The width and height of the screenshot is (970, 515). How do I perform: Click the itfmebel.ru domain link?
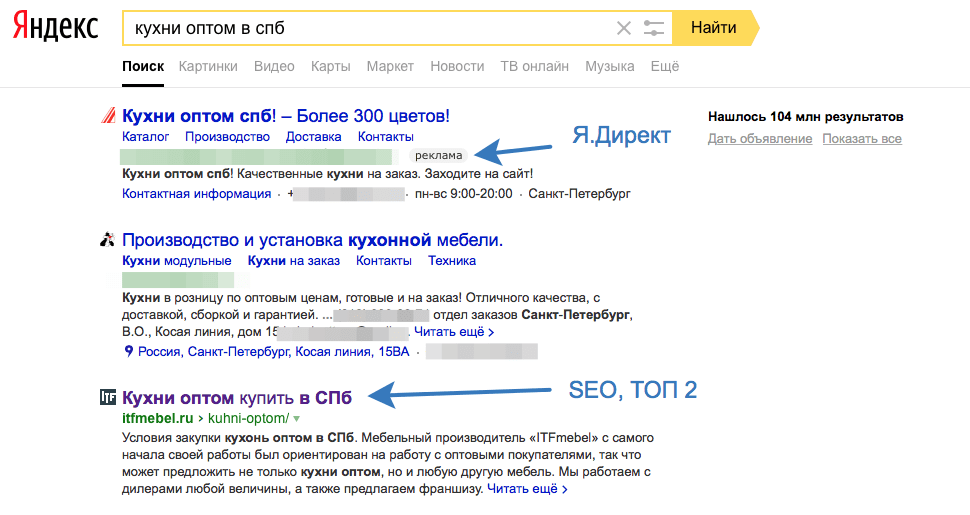[158, 418]
